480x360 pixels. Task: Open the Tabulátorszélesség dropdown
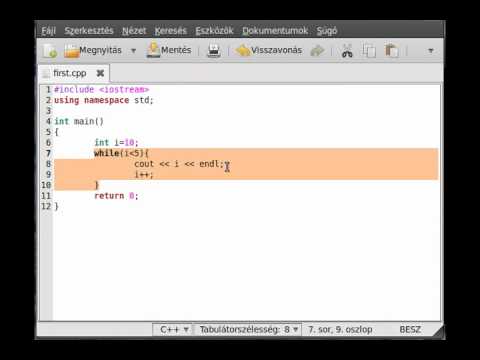(248, 330)
